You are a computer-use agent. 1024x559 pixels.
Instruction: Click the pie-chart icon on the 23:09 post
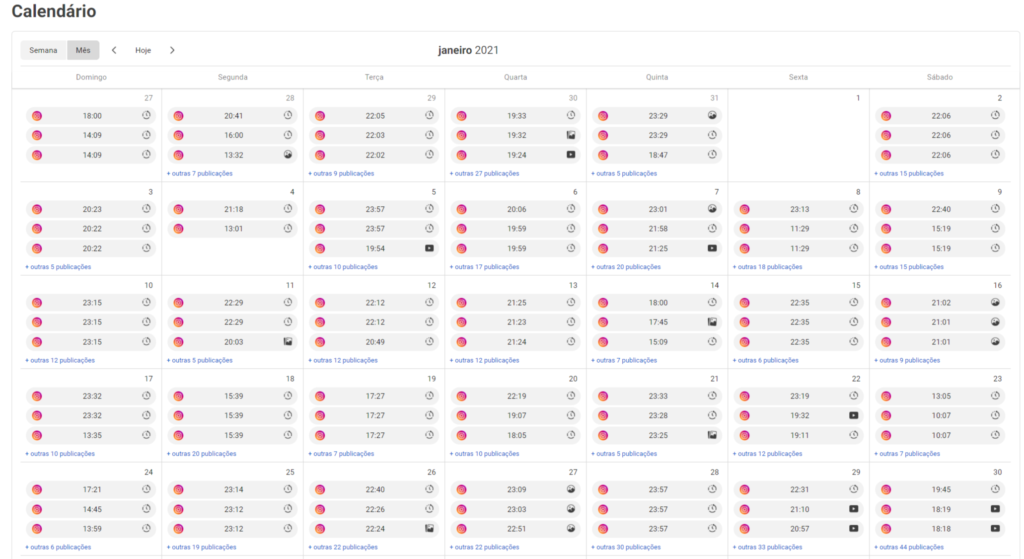[571, 489]
